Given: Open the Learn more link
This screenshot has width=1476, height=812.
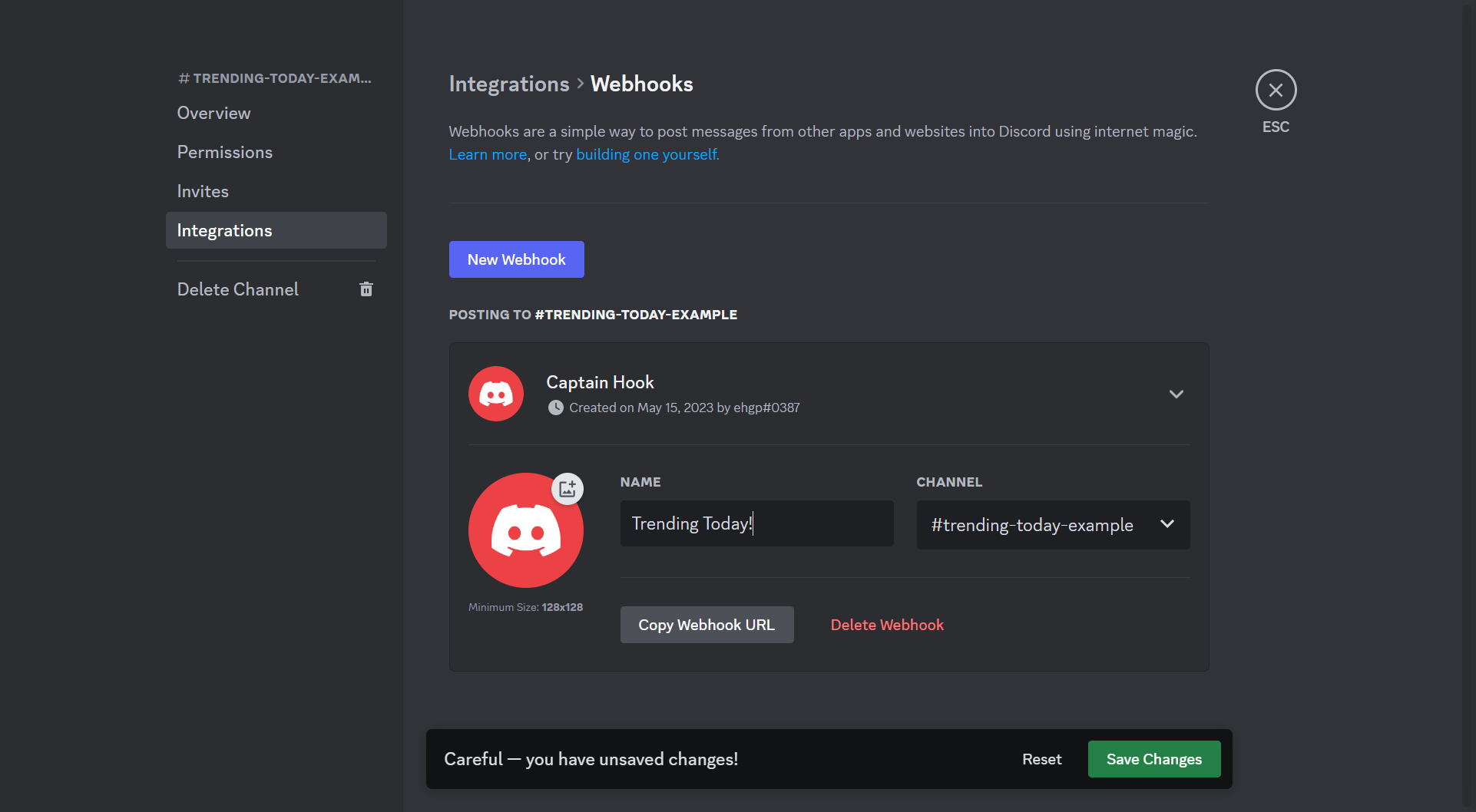Looking at the screenshot, I should pyautogui.click(x=488, y=154).
